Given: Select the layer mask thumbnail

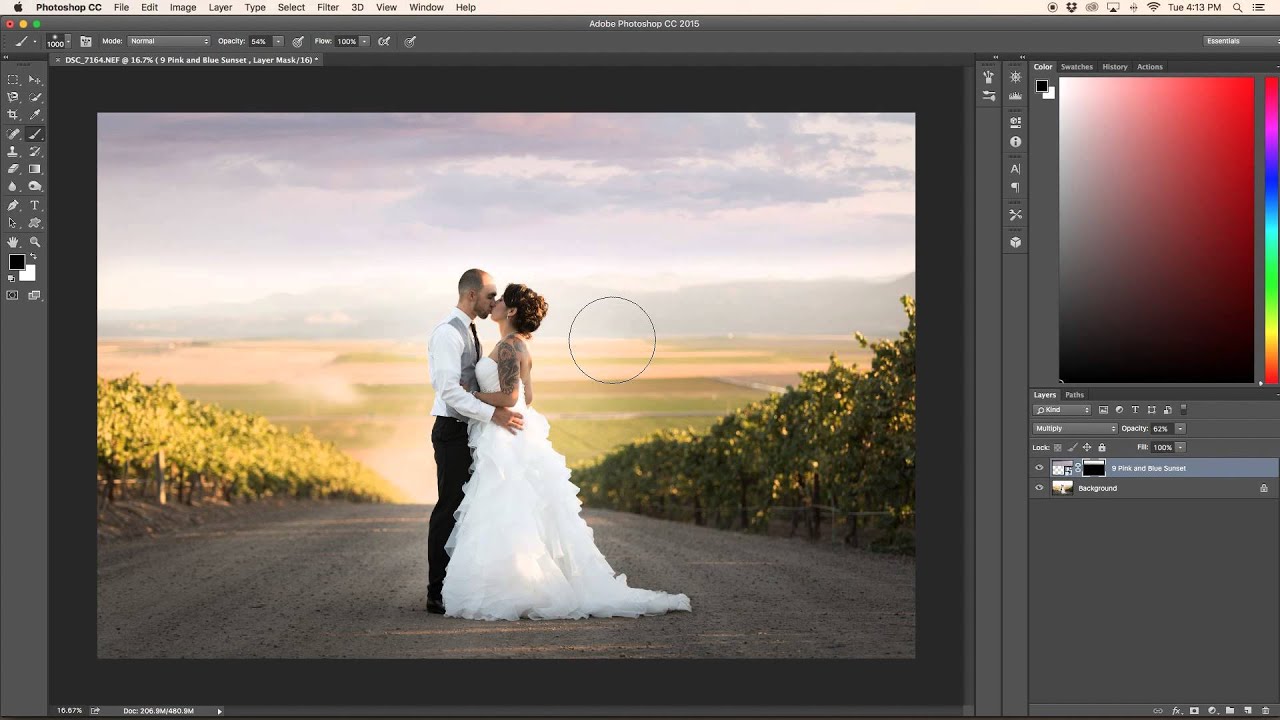Looking at the screenshot, I should point(1094,468).
